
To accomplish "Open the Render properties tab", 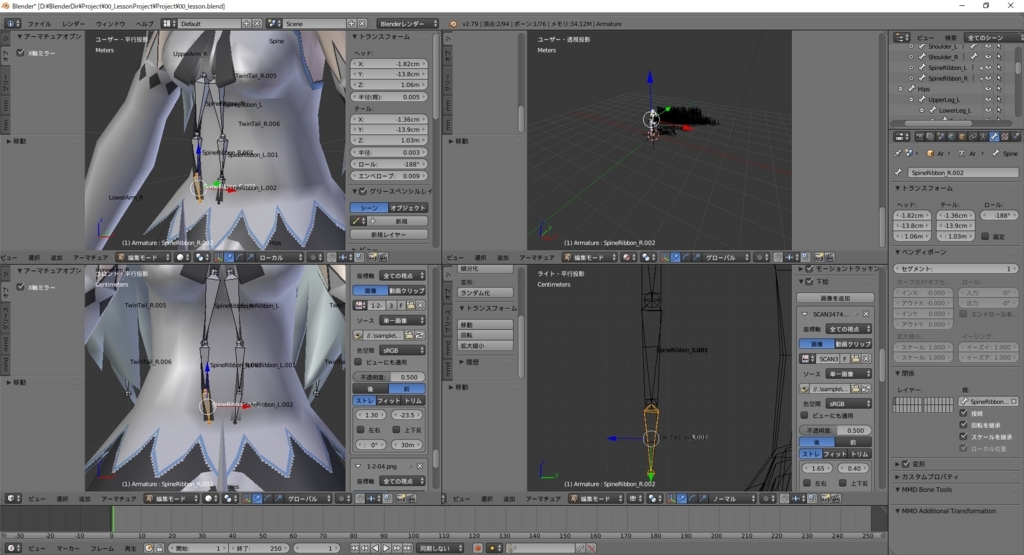I will tap(920, 136).
